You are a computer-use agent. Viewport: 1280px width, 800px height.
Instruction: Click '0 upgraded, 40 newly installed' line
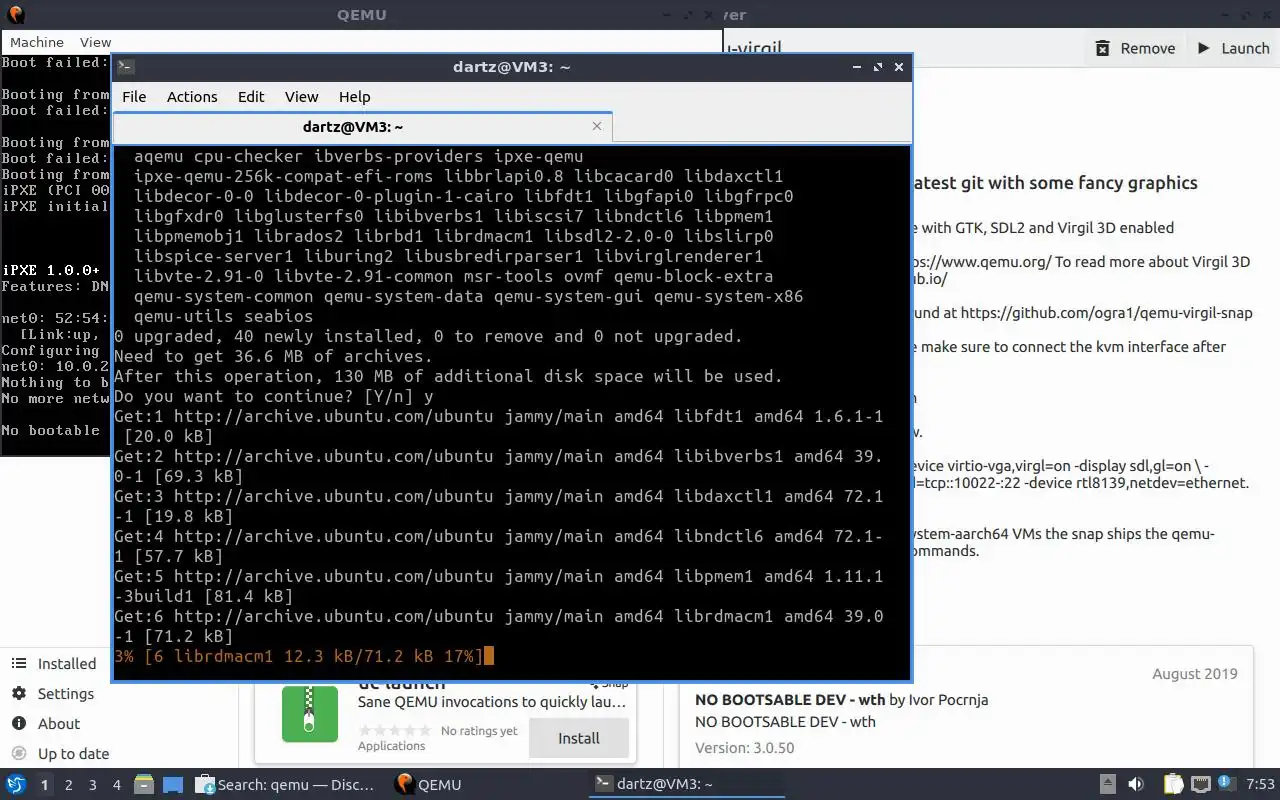[429, 336]
